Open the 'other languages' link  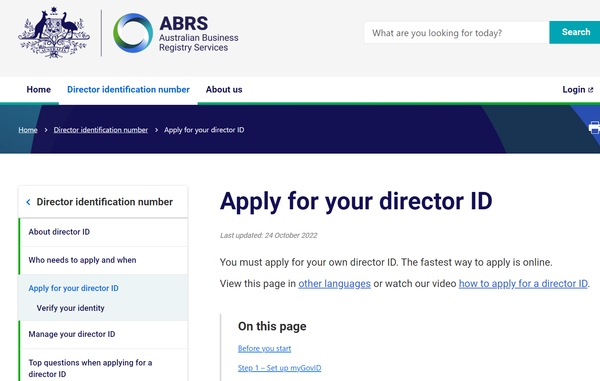tap(334, 284)
